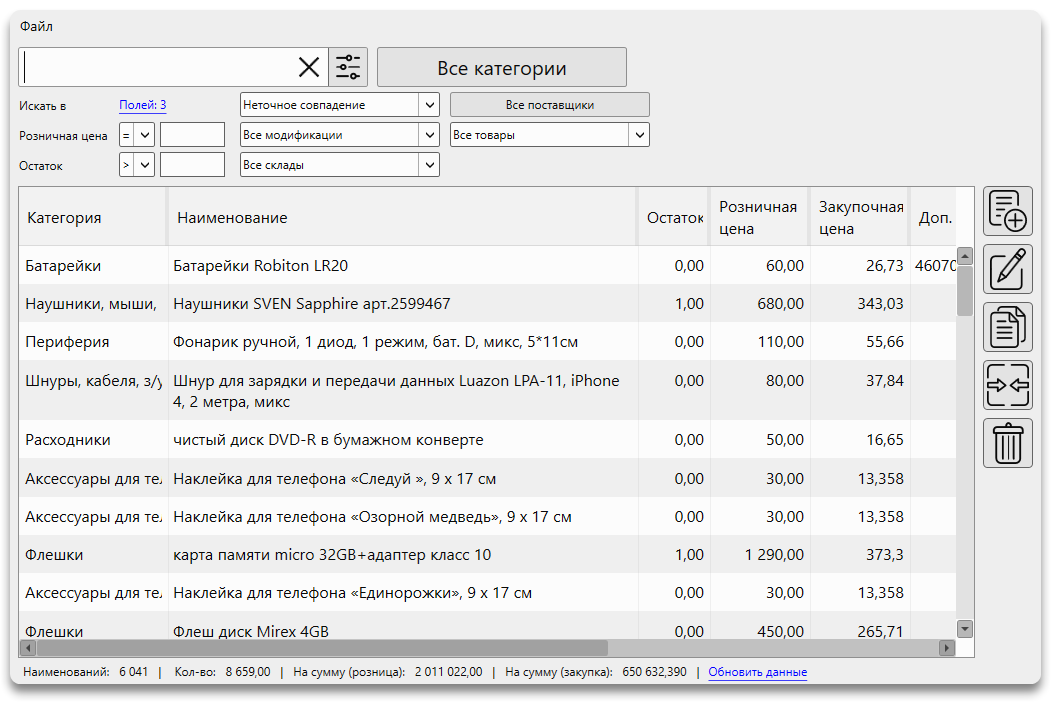Delete selected product with the trash icon
The width and height of the screenshot is (1051, 702).
tap(1007, 443)
